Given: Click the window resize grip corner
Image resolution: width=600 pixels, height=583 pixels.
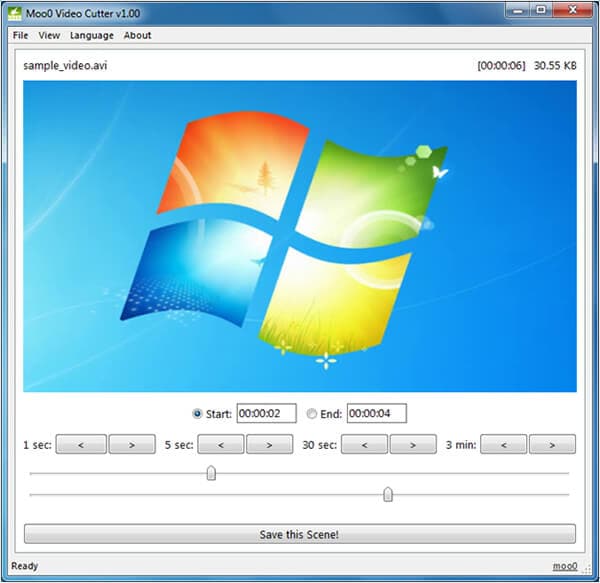Looking at the screenshot, I should (x=586, y=570).
